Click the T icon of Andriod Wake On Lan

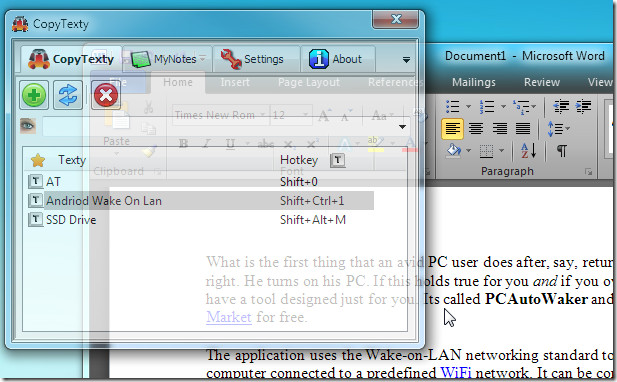coord(35,200)
